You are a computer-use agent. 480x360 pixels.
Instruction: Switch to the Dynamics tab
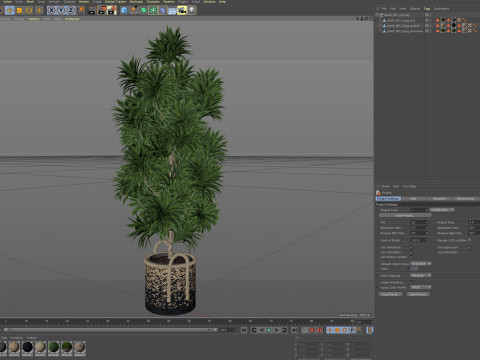pyautogui.click(x=439, y=199)
